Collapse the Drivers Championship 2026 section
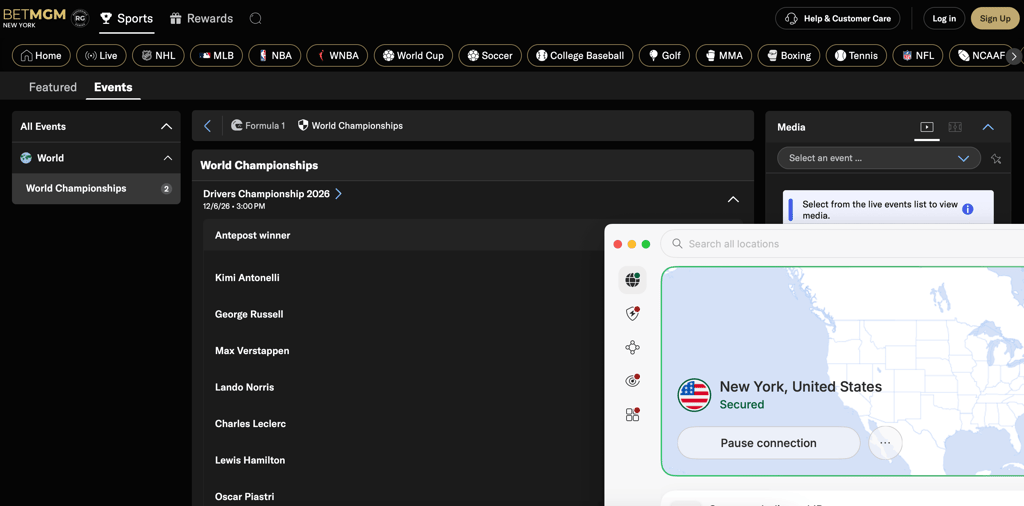The height and width of the screenshot is (506, 1024). click(x=733, y=199)
